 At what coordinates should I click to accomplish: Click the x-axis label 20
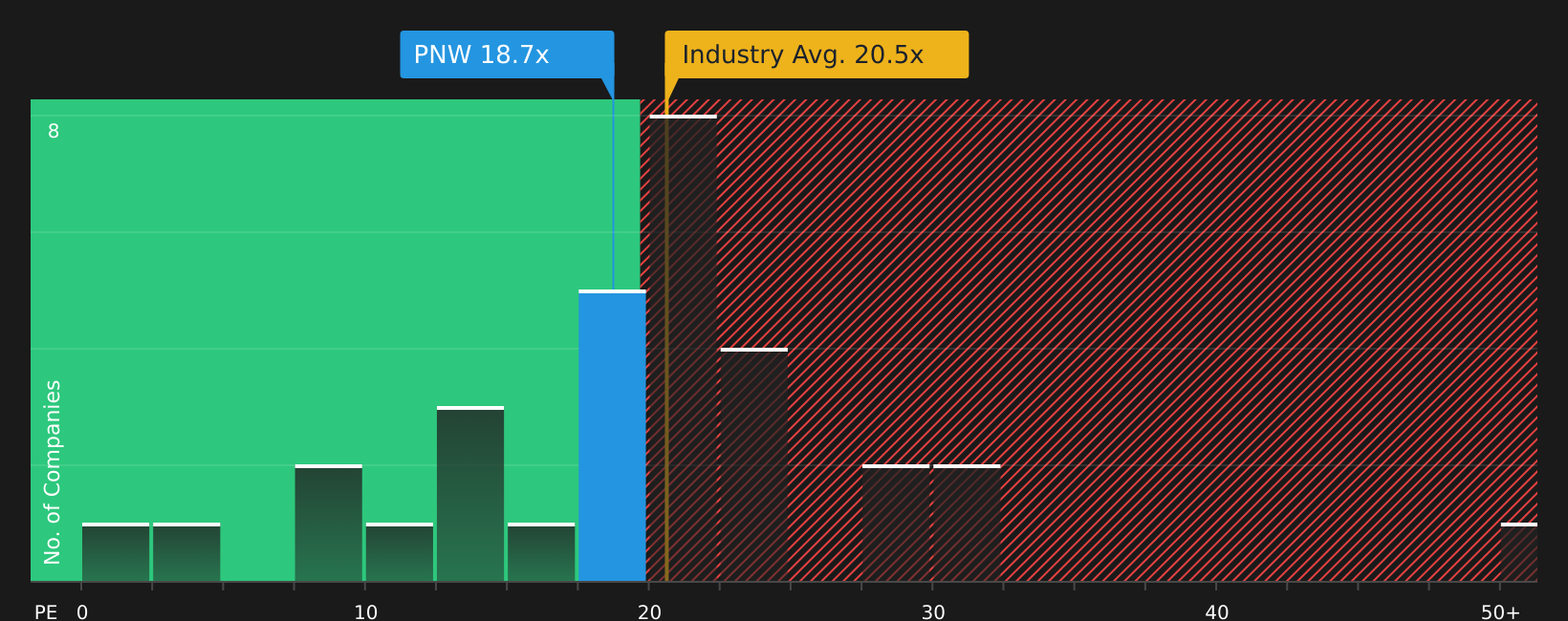649,612
